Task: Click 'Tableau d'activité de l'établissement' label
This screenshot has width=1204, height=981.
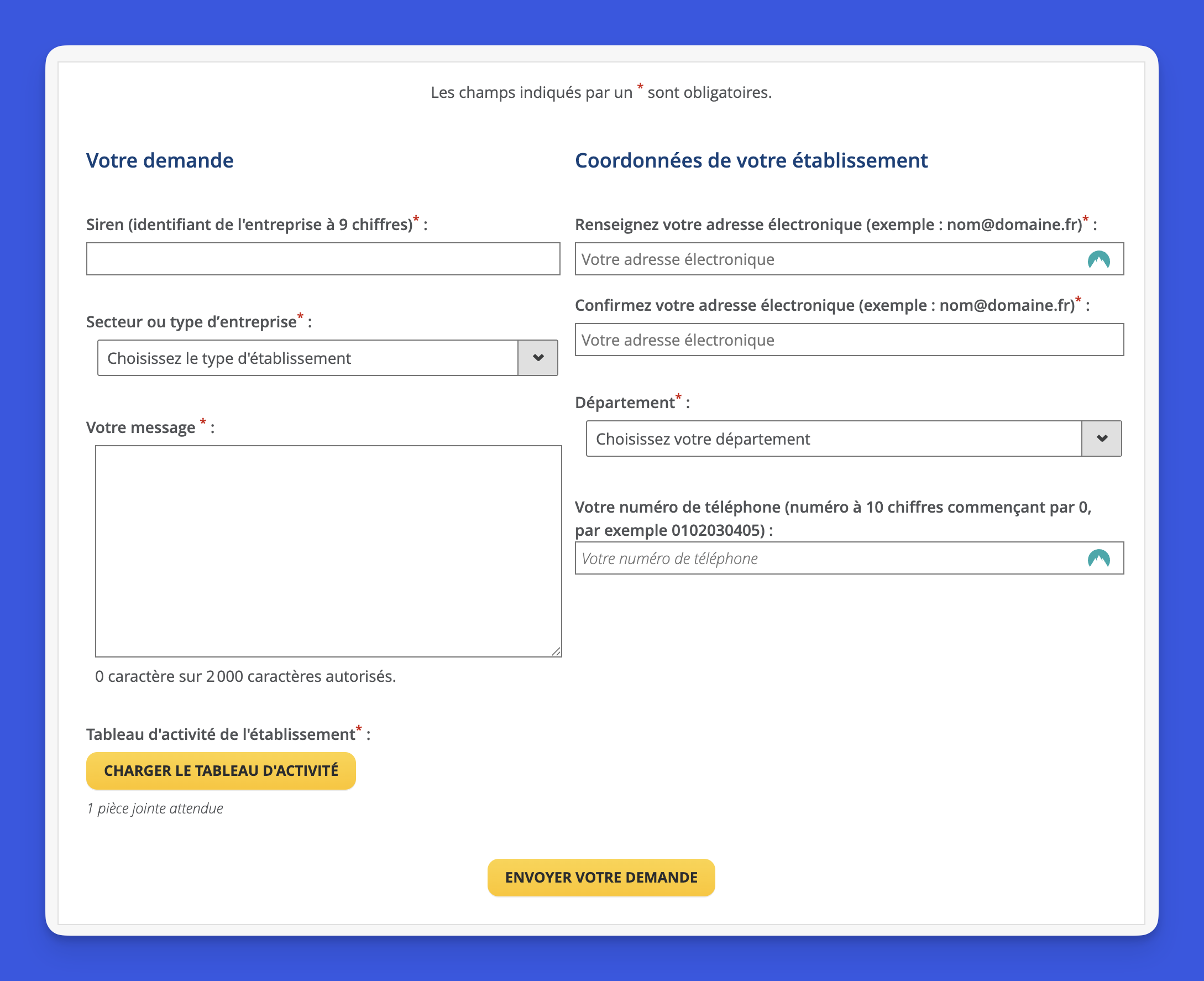Action: coord(221,734)
